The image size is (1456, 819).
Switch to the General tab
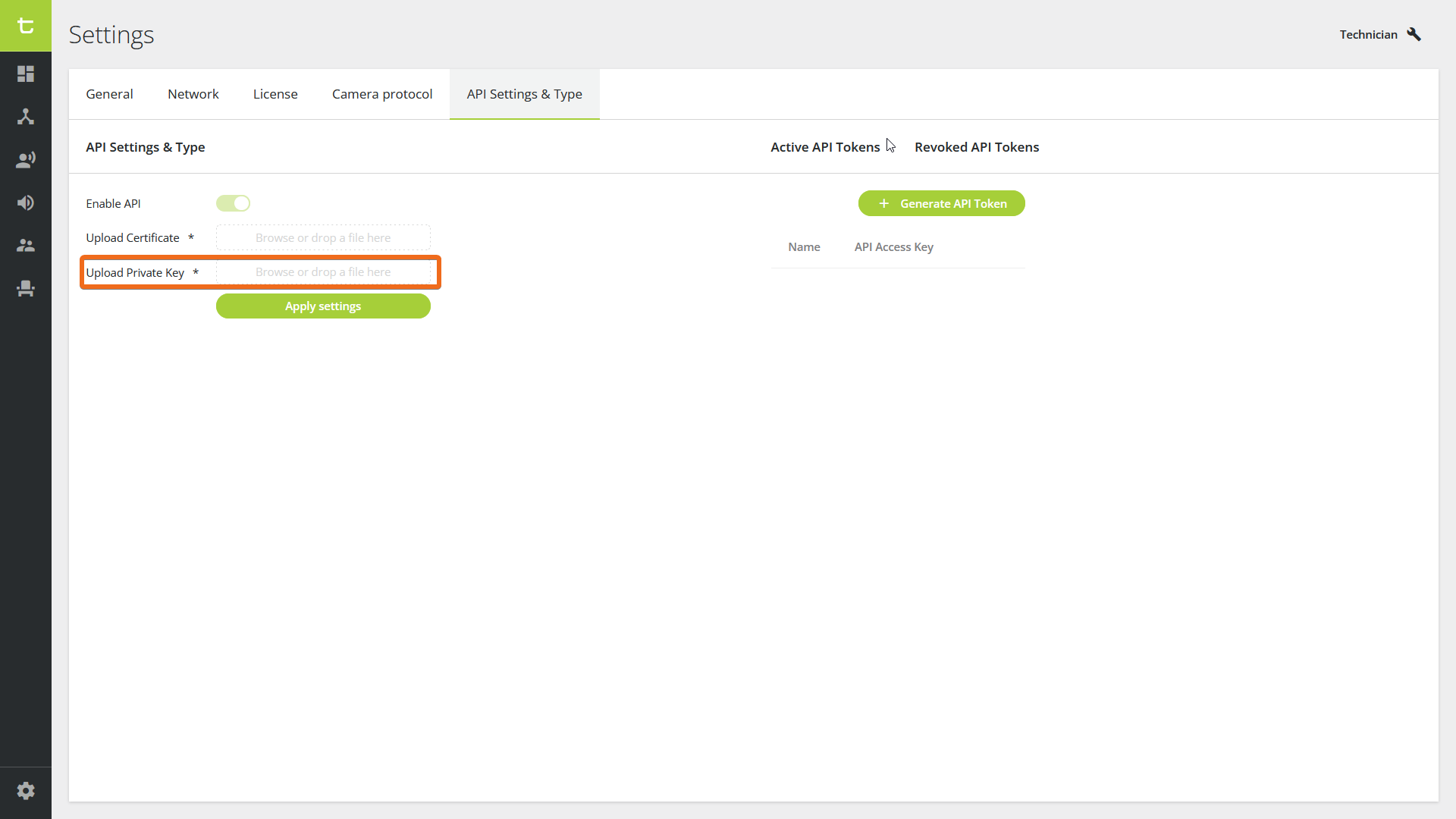pos(109,94)
